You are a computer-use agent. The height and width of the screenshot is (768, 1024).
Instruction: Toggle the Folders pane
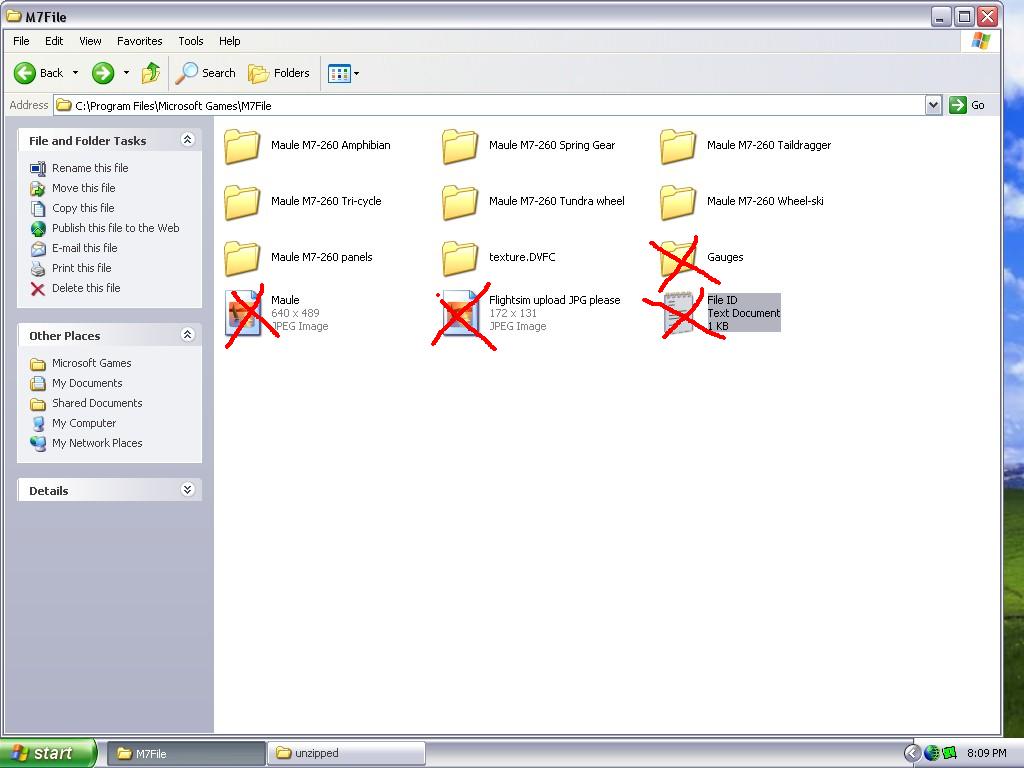[x=279, y=72]
